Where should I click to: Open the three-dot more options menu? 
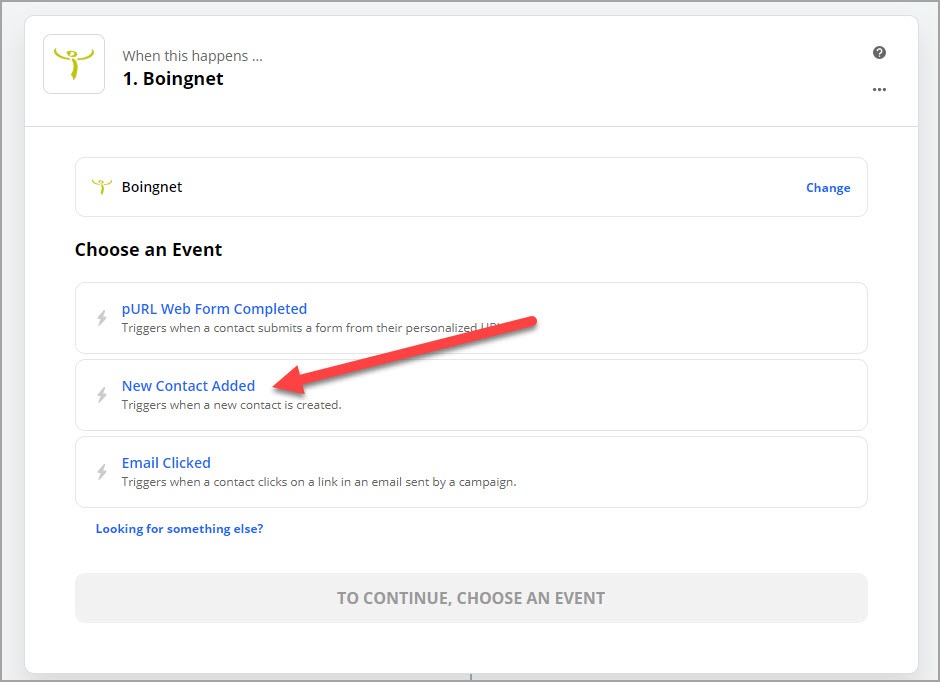click(879, 89)
